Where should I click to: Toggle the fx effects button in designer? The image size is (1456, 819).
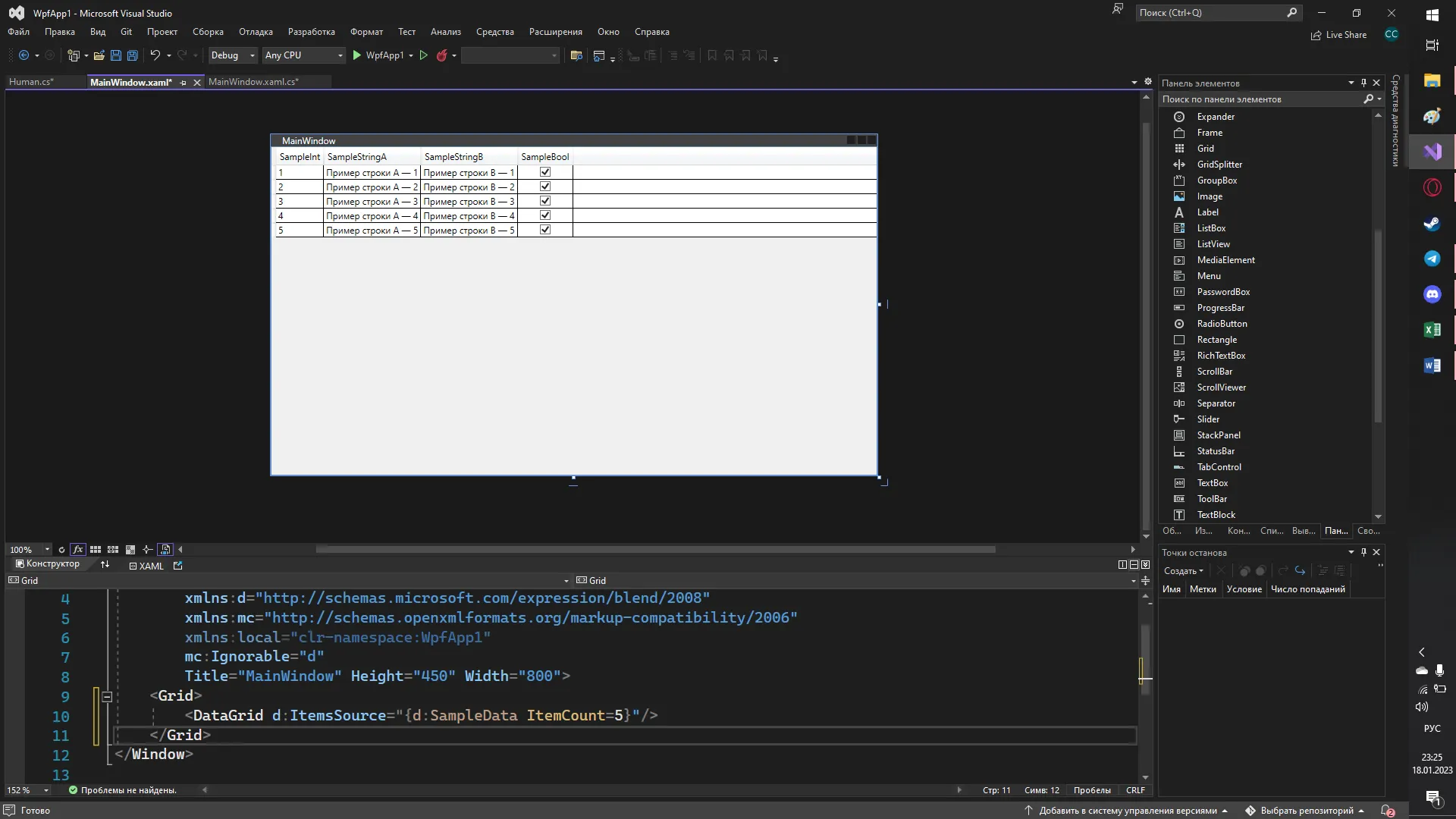click(x=77, y=550)
